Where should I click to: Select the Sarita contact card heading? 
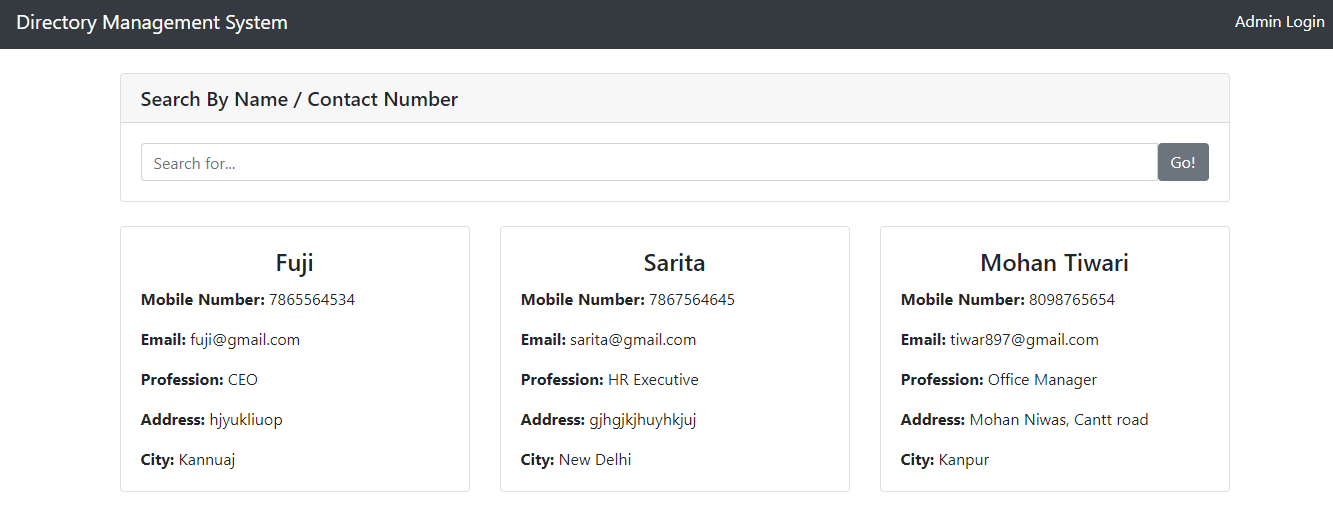[675, 263]
